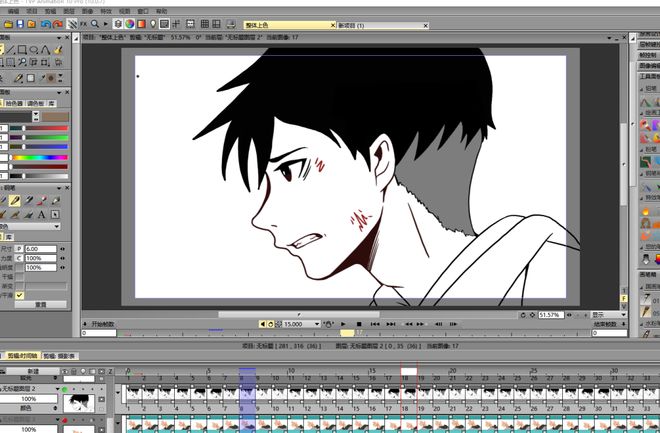Viewport: 660px width, 433px height.
Task: Click the zoom percentage field 51.57%
Action: click(x=551, y=315)
